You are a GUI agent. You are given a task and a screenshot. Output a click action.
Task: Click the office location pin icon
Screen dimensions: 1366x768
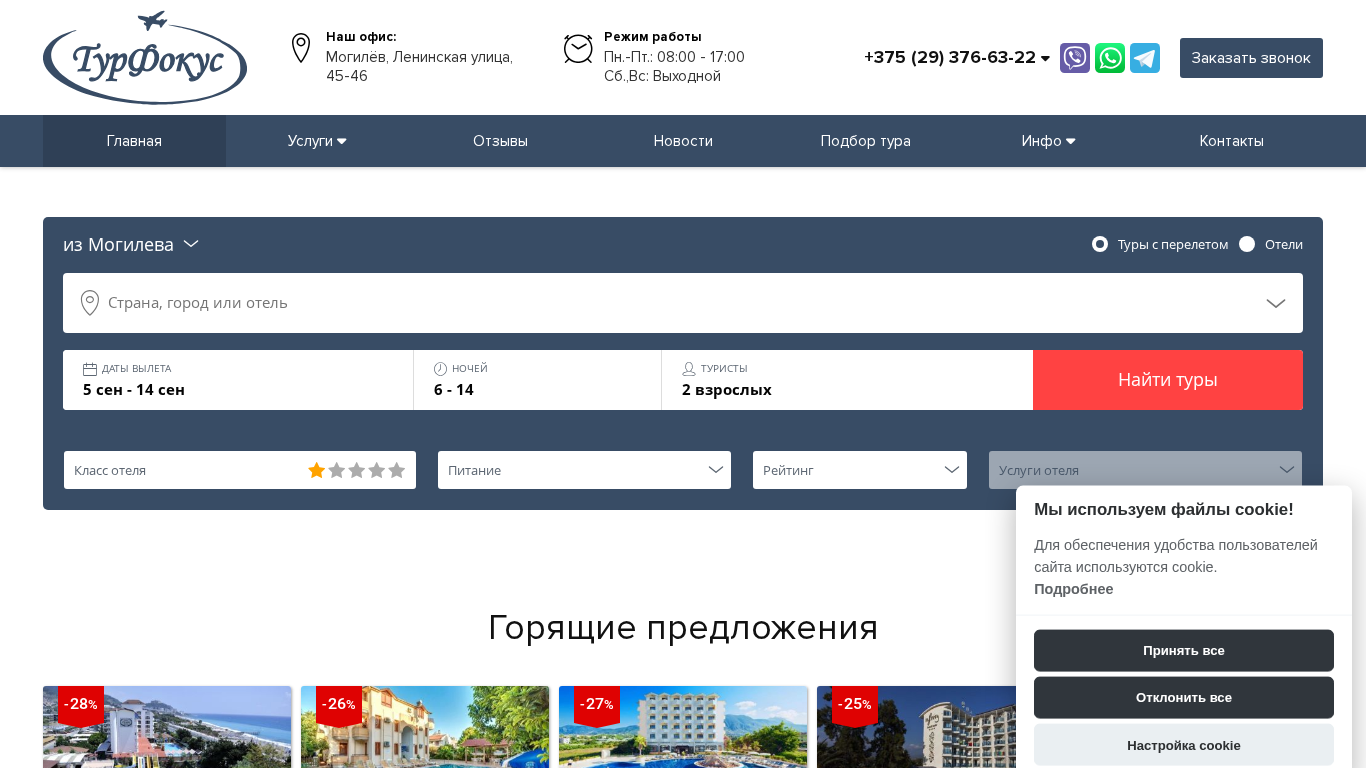click(x=301, y=48)
